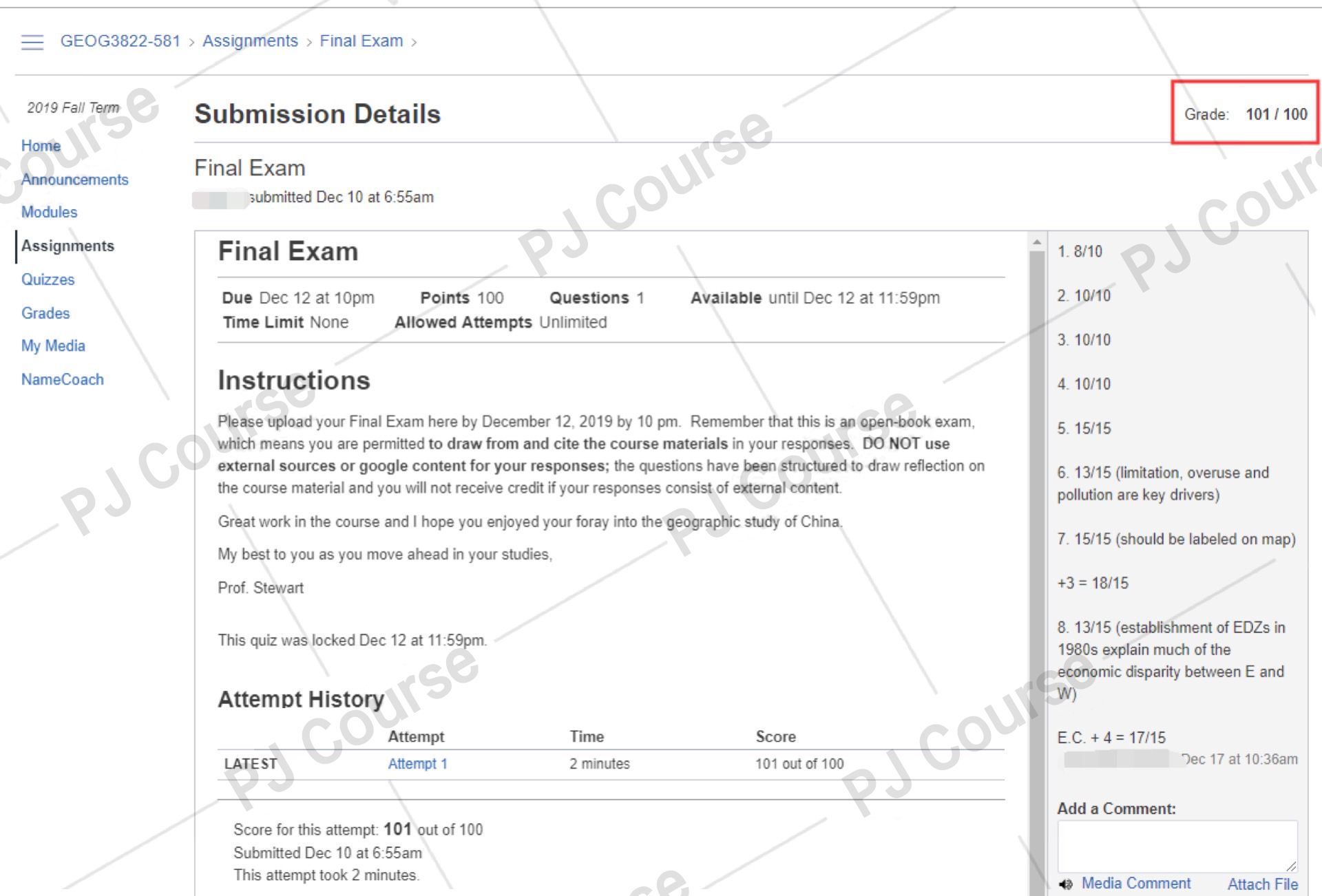1322x896 pixels.
Task: Click 'Score for this attempt: 101' text
Action: click(358, 830)
